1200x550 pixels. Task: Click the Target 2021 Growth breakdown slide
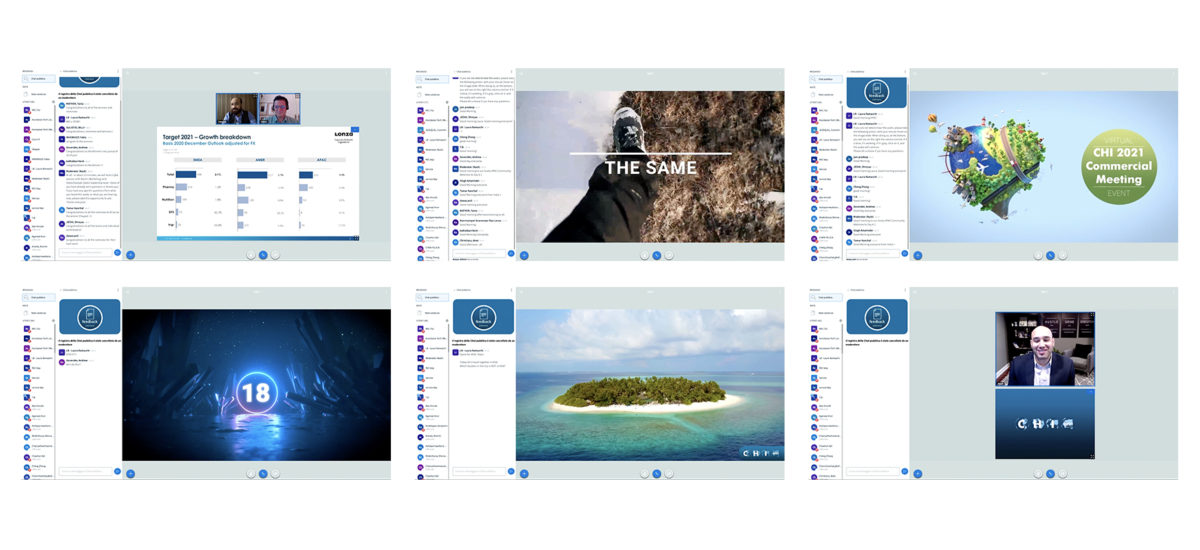[x=260, y=184]
